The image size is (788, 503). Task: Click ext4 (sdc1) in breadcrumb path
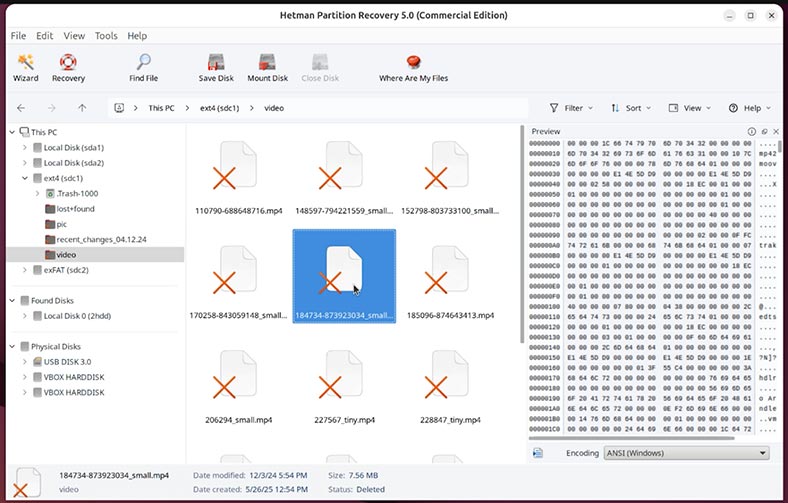coord(220,108)
